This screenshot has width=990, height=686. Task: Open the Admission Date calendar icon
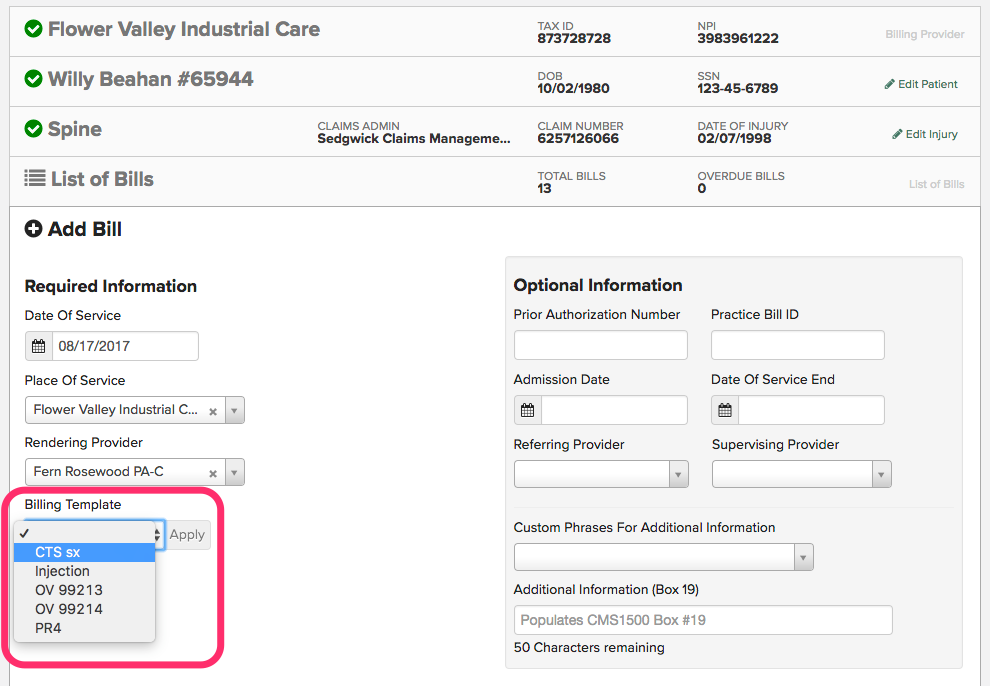527,410
